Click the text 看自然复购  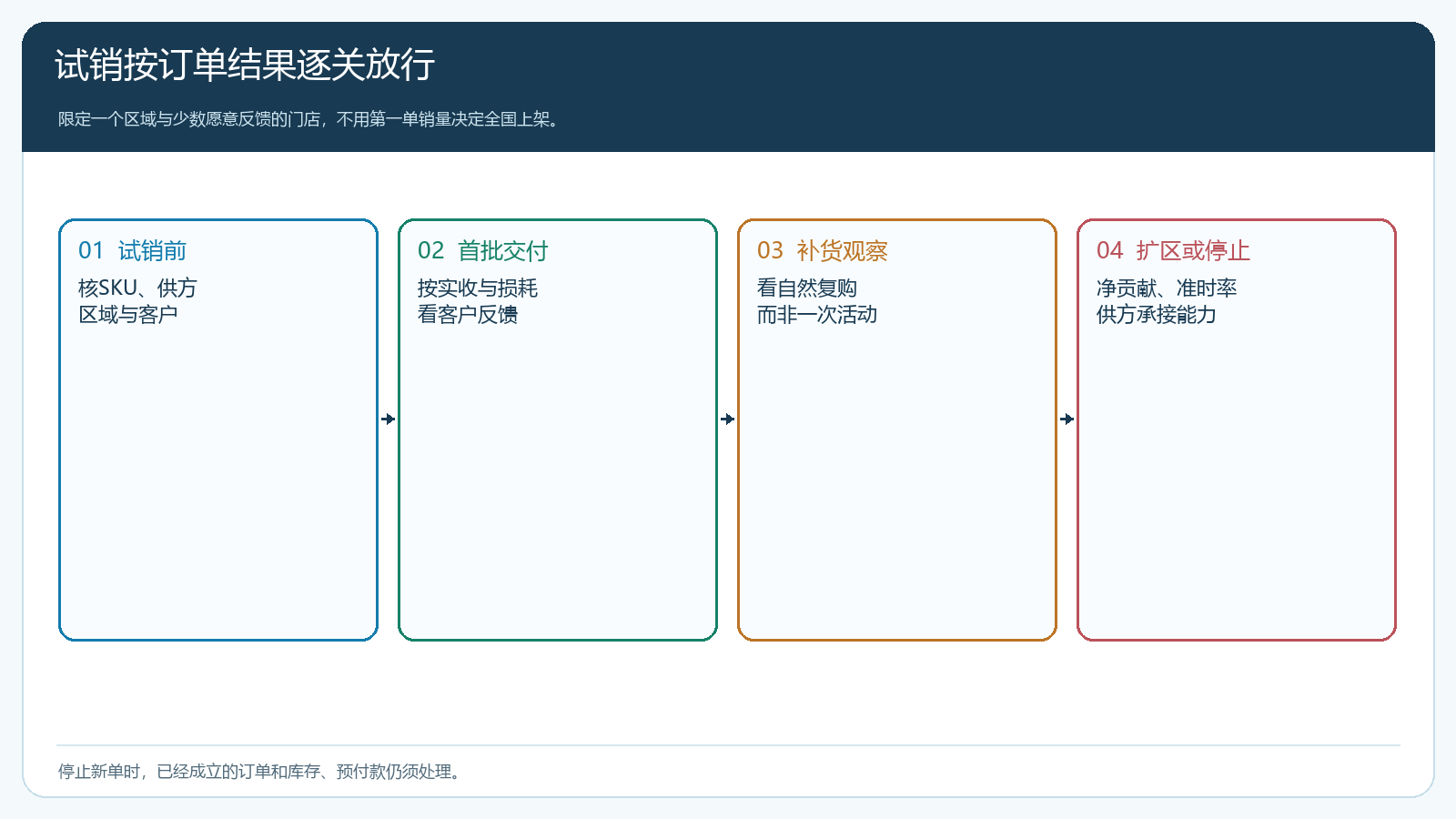coord(807,288)
